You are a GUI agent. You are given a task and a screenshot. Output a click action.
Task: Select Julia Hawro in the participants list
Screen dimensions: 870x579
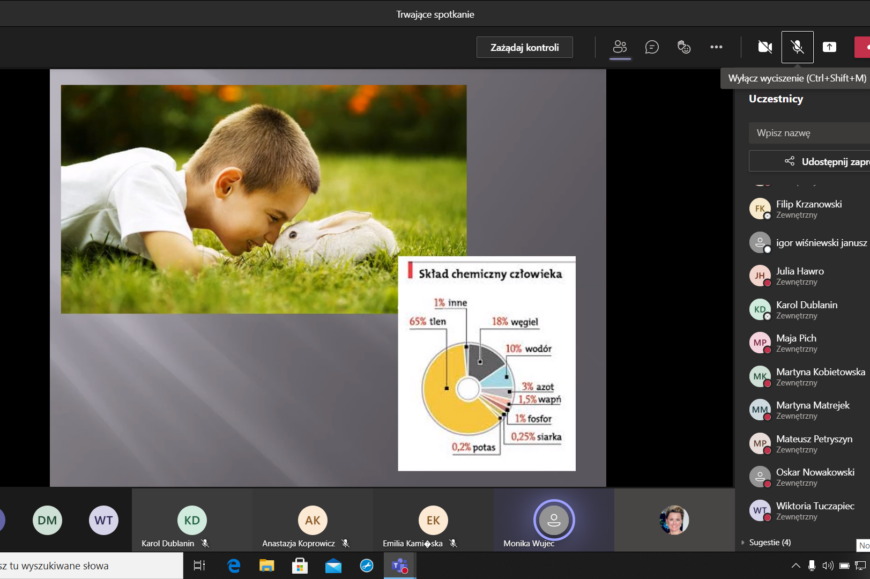pyautogui.click(x=810, y=276)
